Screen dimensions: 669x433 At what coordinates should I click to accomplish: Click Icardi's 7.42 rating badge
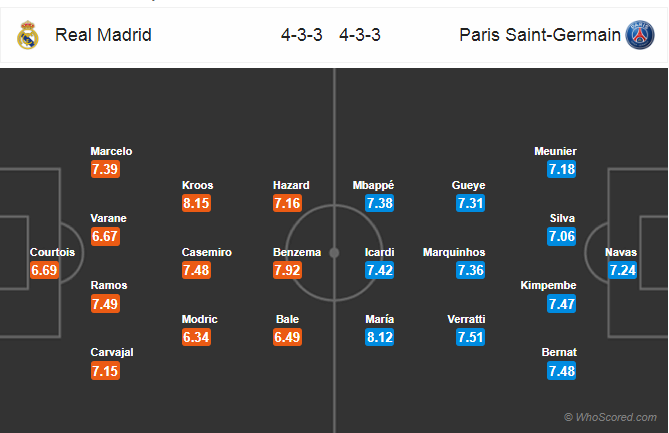coord(379,270)
